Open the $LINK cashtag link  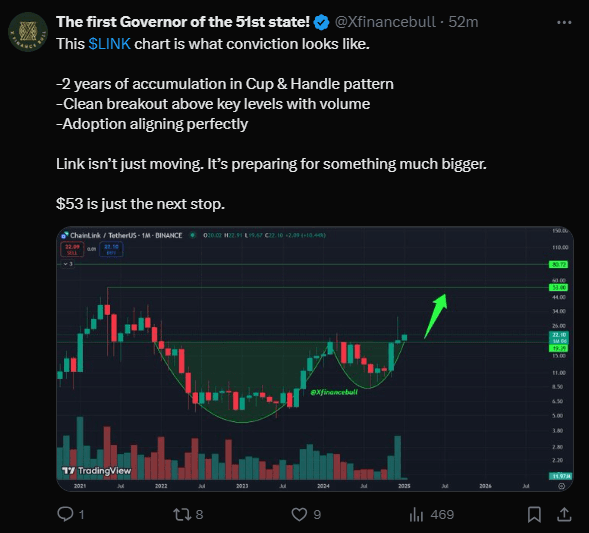[x=109, y=44]
